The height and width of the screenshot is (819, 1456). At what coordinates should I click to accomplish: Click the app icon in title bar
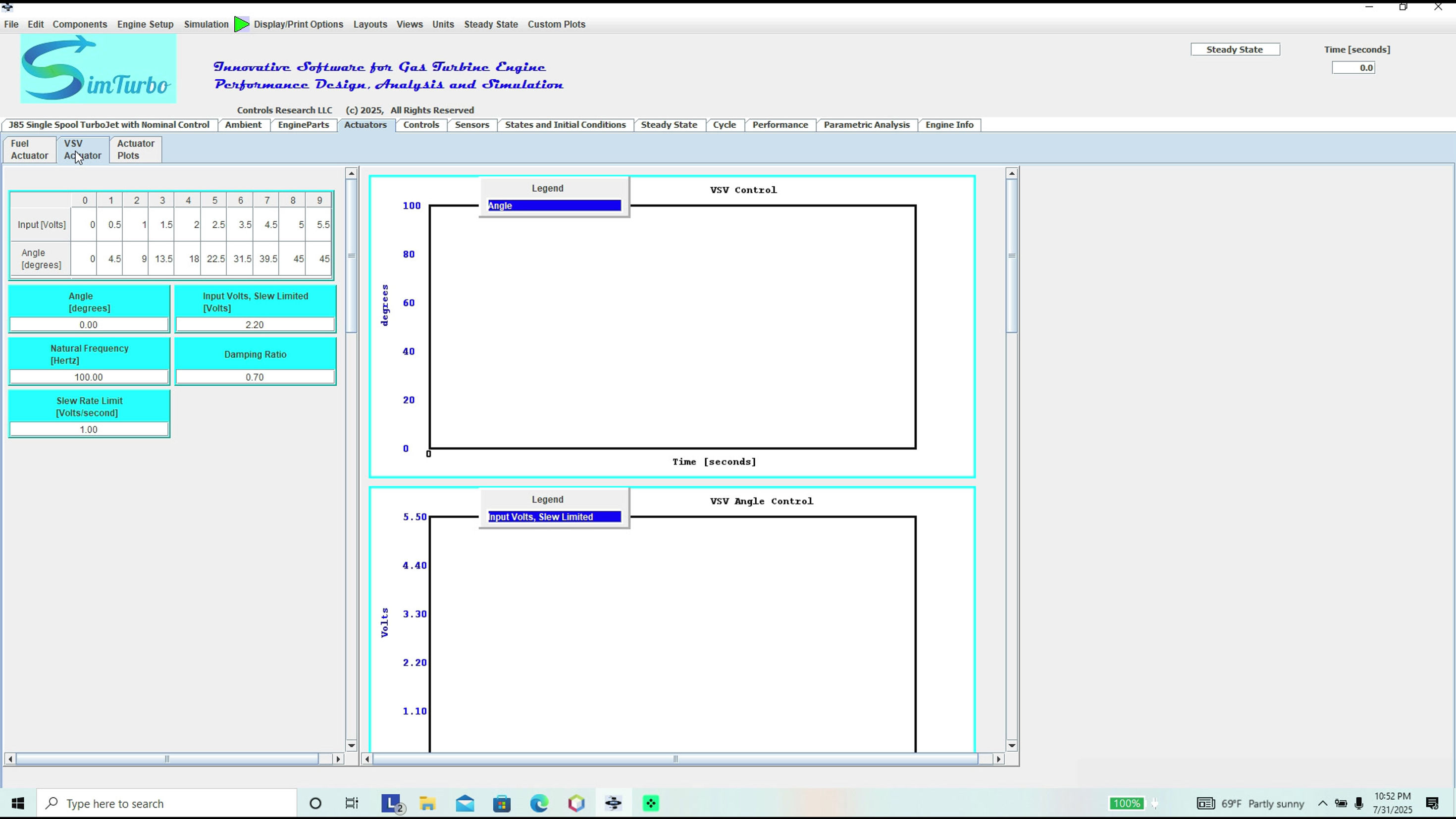[7, 7]
